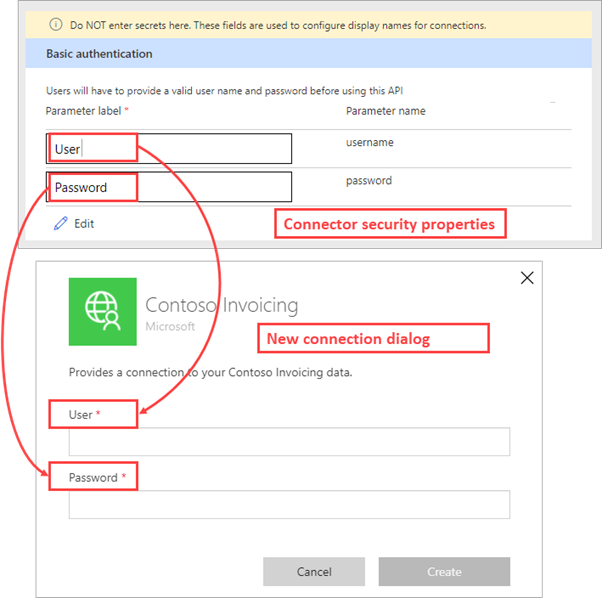
Task: Click the 'Parameter name' column heading
Action: coord(386,111)
